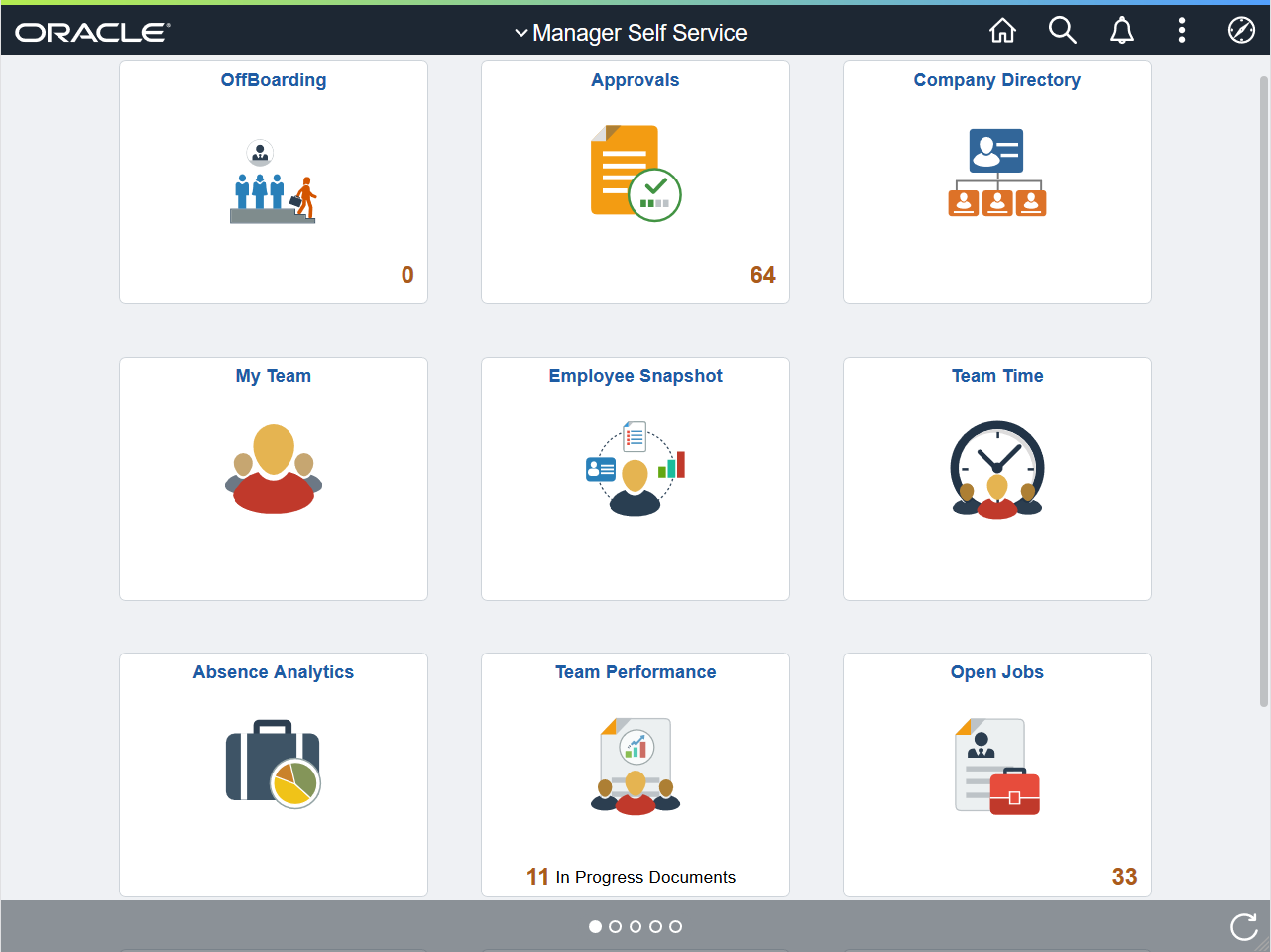This screenshot has height=952, width=1271.
Task: Click the Absence Analytics suitcase icon
Action: (x=274, y=764)
